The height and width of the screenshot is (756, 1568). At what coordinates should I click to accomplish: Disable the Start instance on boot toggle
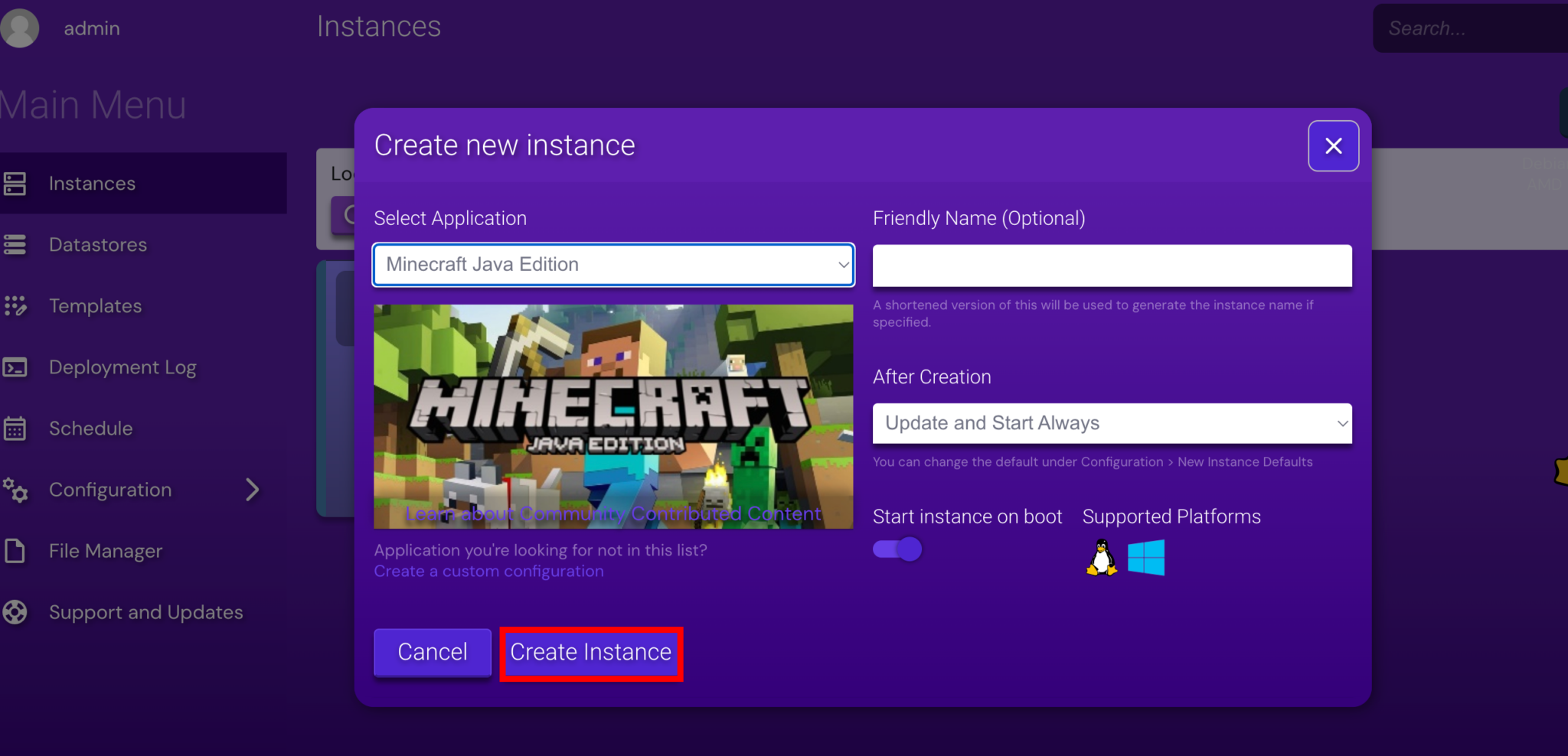tap(897, 548)
